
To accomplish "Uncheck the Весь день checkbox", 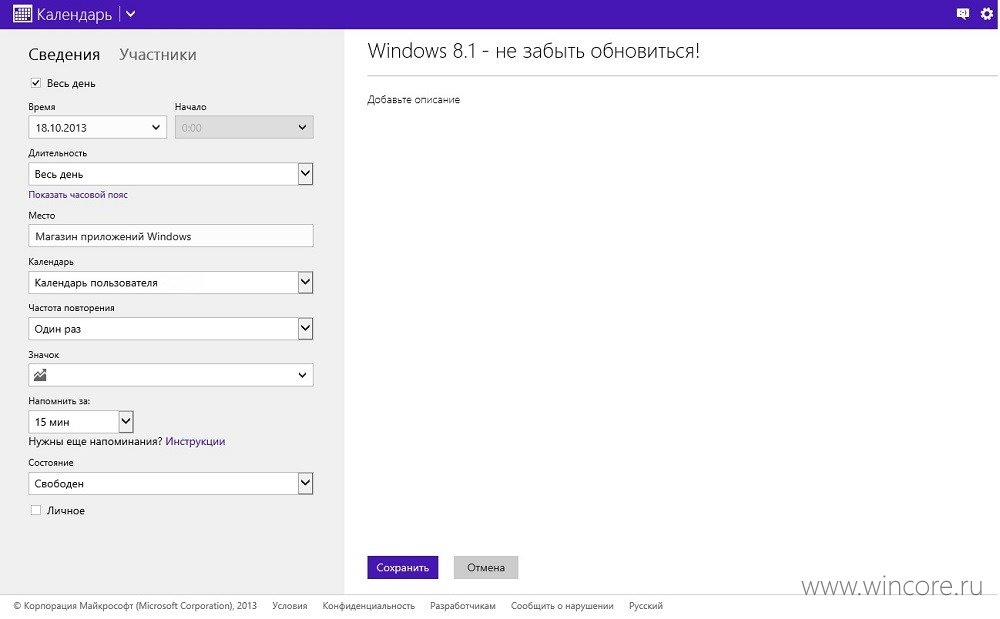I will tap(36, 83).
